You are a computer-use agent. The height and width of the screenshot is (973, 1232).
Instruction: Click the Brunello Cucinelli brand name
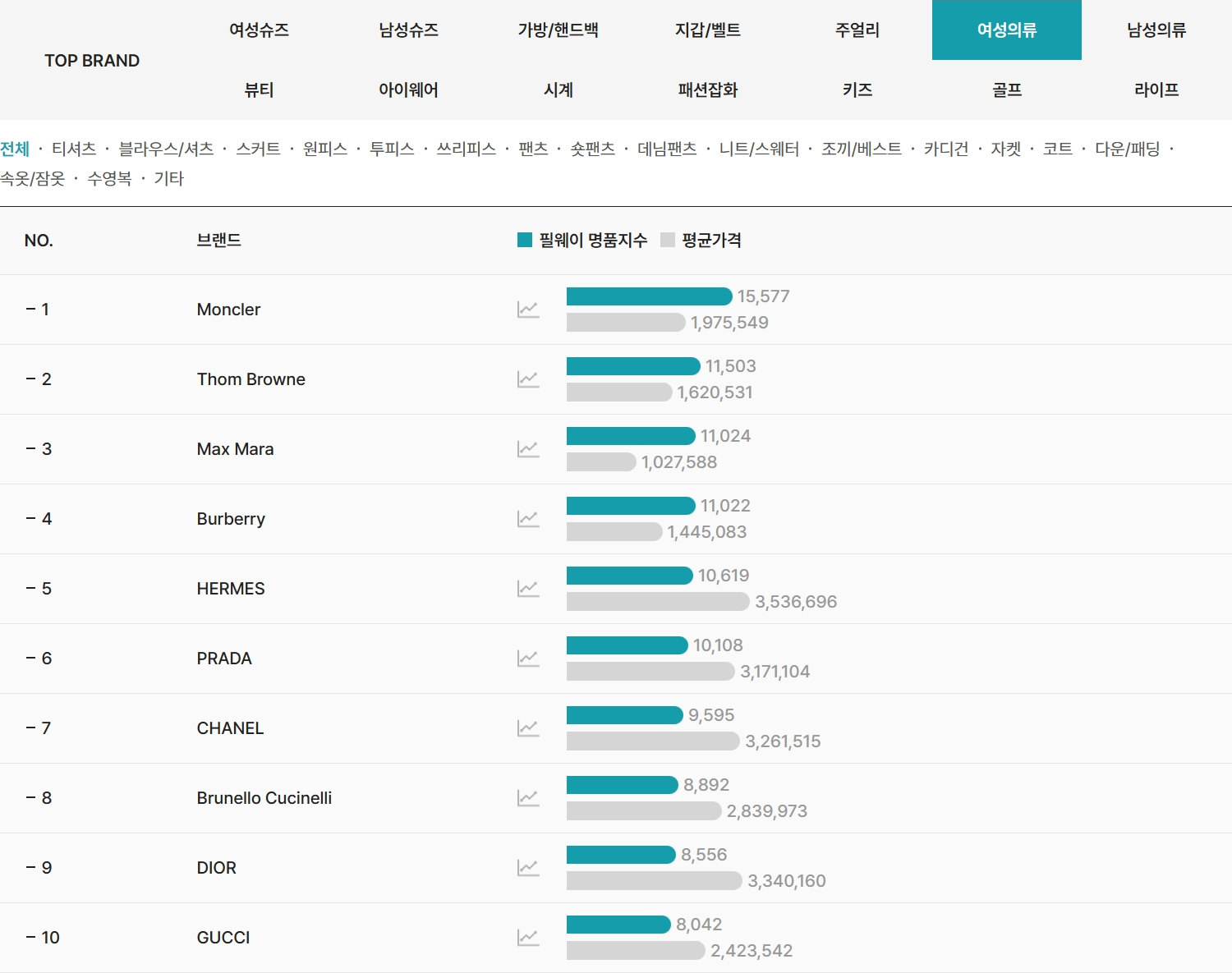(x=264, y=798)
